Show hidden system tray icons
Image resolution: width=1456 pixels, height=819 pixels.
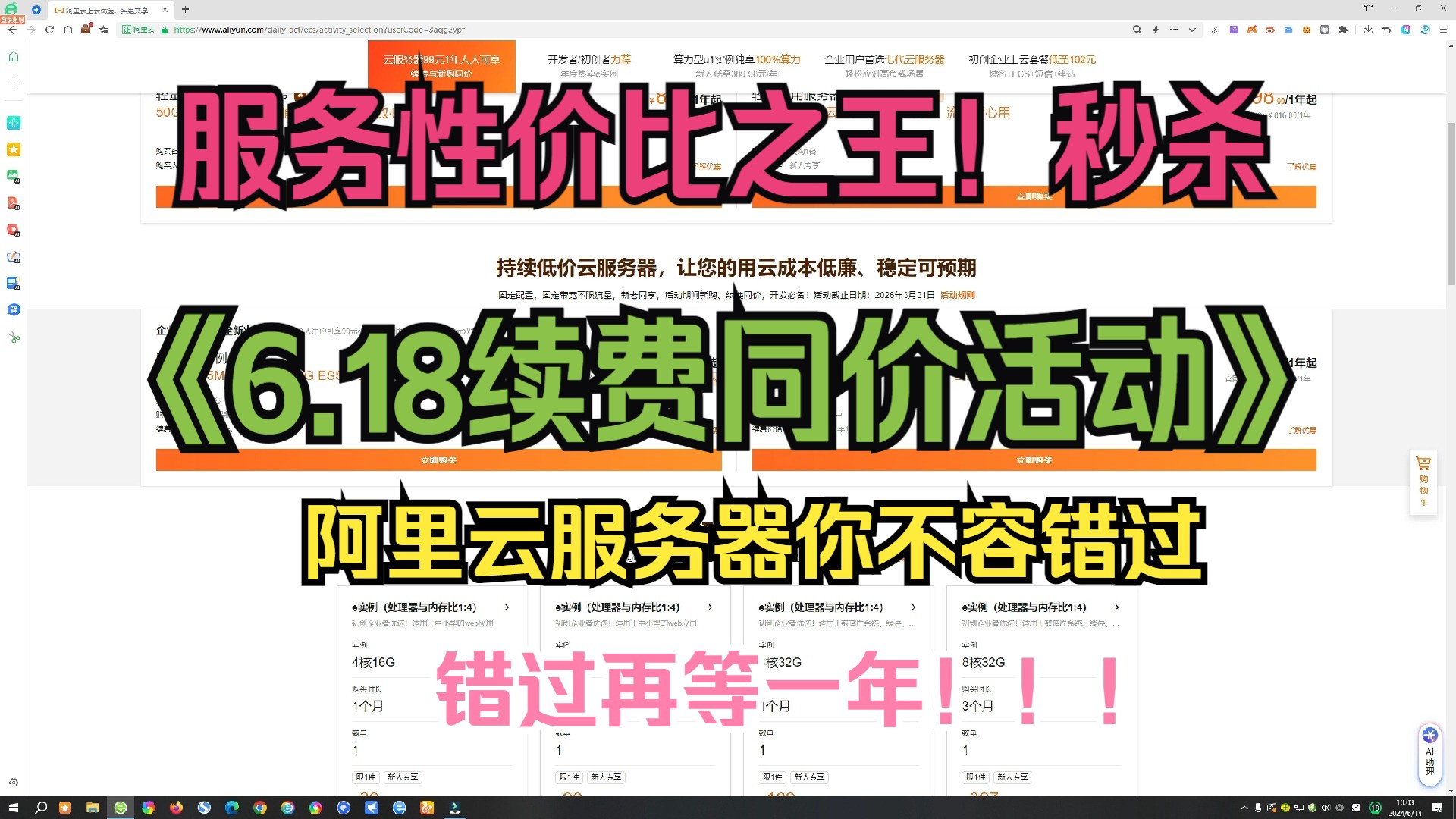pos(1244,808)
